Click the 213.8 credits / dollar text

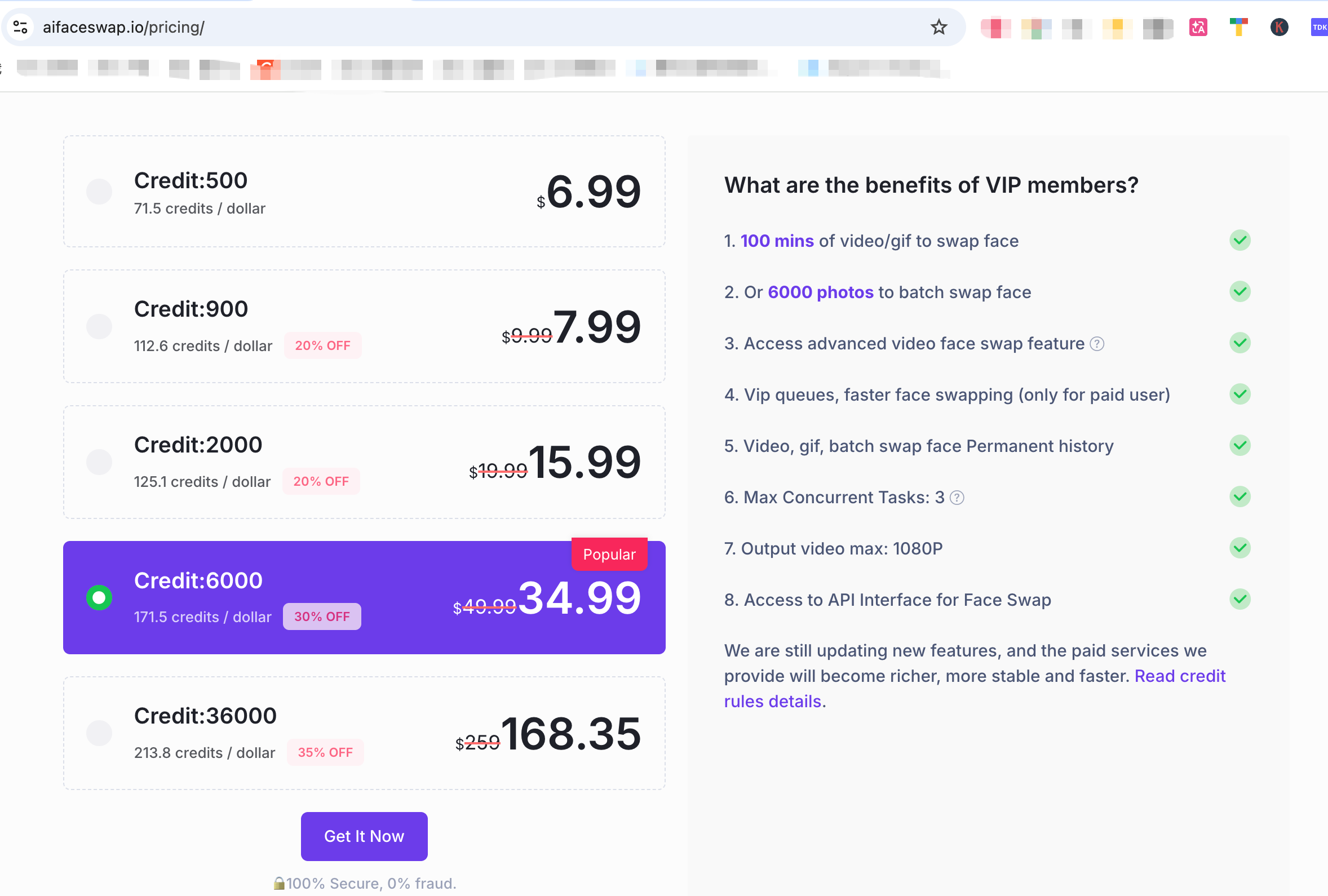click(x=204, y=752)
